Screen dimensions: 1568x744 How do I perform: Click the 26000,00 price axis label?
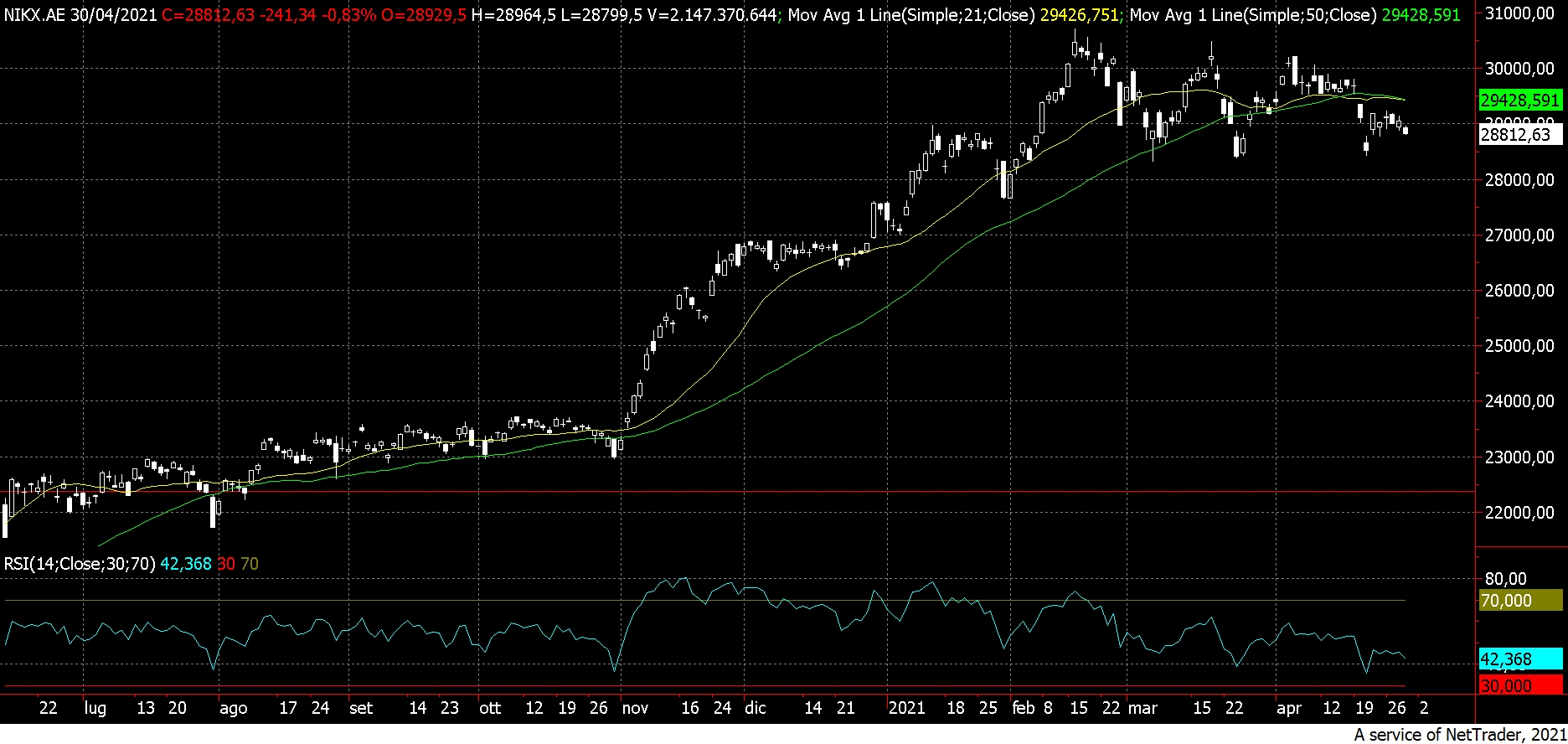click(x=1519, y=291)
